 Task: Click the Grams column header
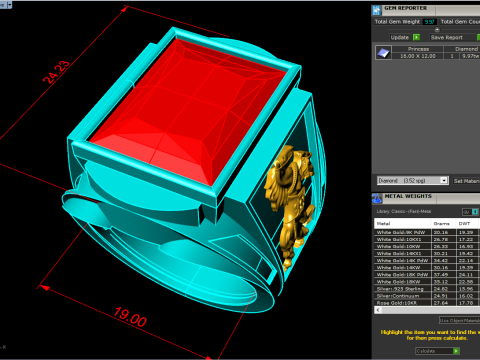[443, 223]
